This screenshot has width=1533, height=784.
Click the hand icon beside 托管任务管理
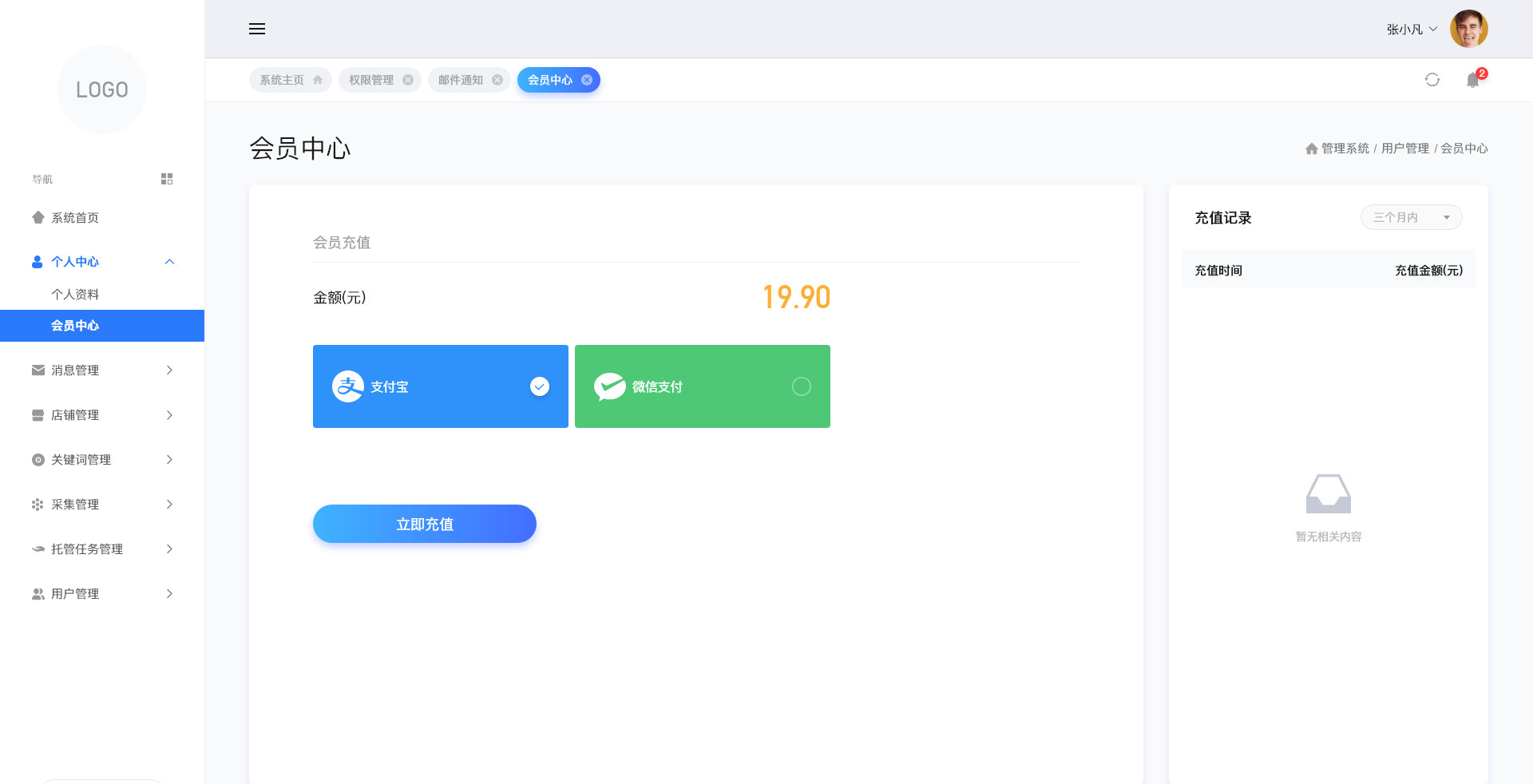click(38, 549)
